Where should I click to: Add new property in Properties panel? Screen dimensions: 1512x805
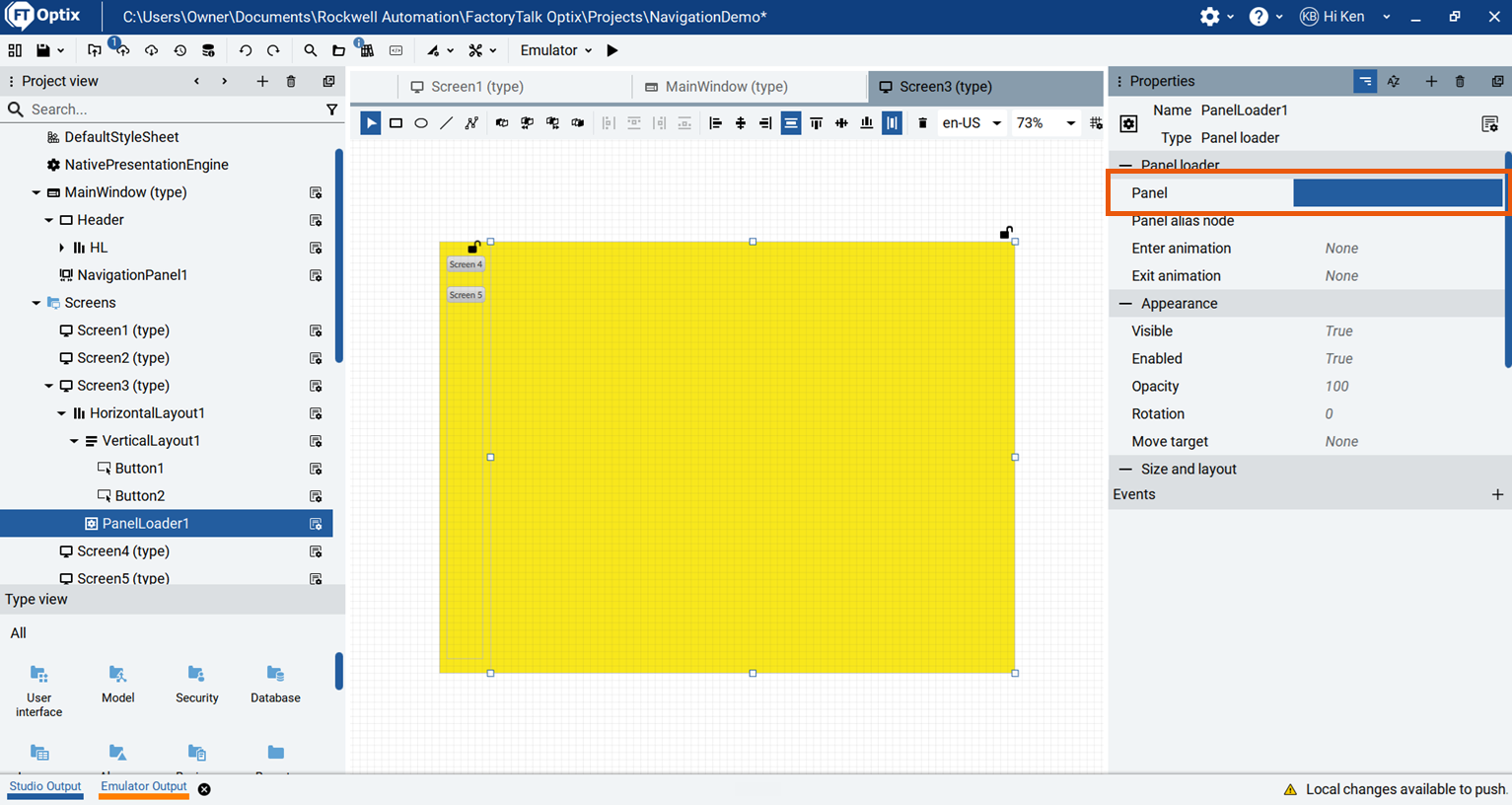click(1431, 81)
